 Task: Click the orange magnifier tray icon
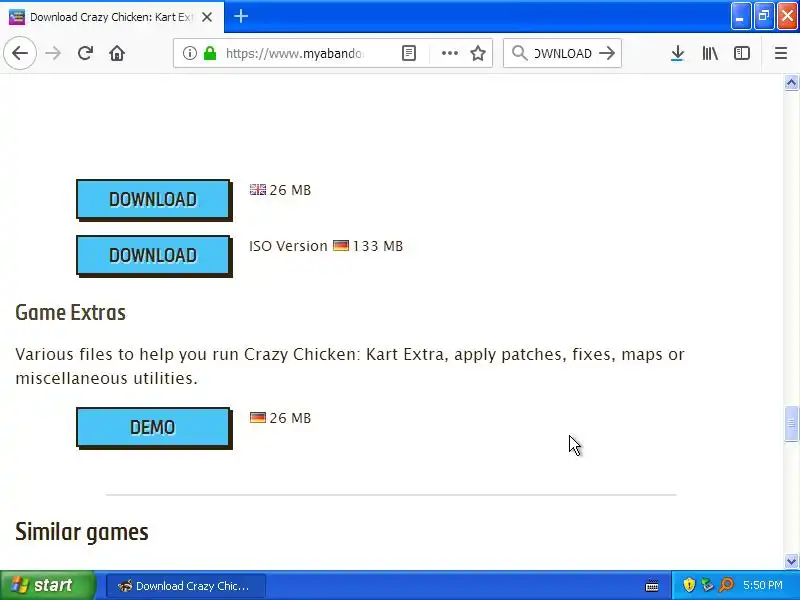pyautogui.click(x=727, y=585)
